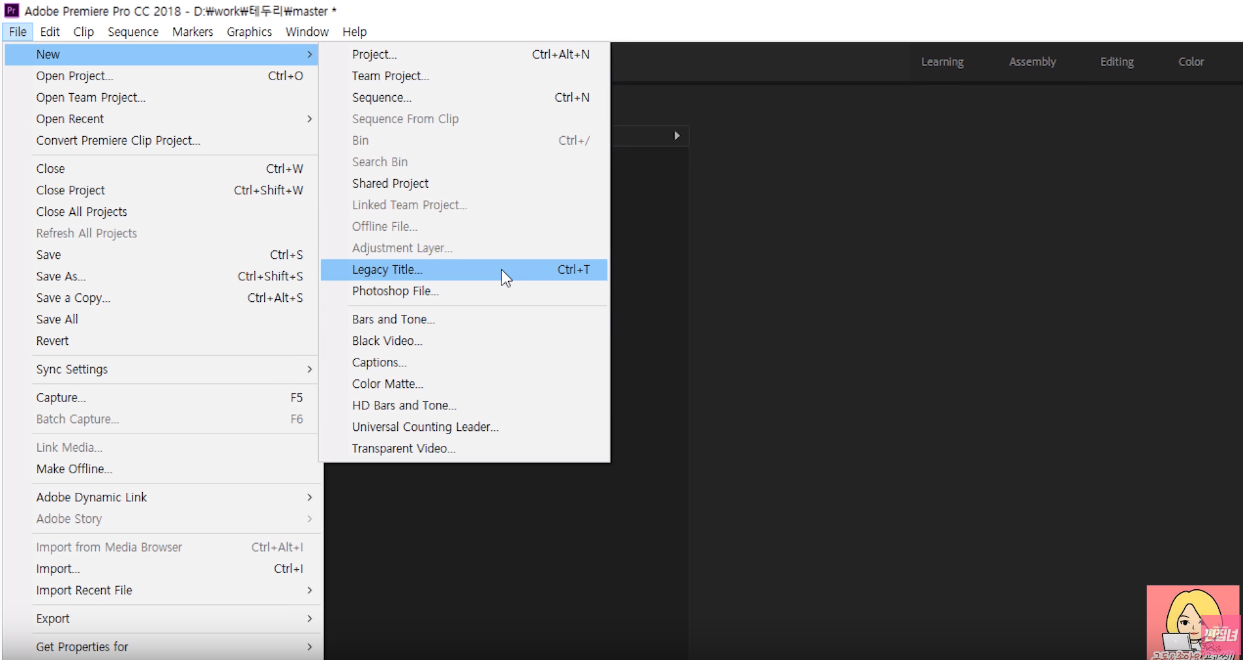The image size is (1243, 660).
Task: Choose Universal Counting Leader...
Action: (x=464, y=427)
